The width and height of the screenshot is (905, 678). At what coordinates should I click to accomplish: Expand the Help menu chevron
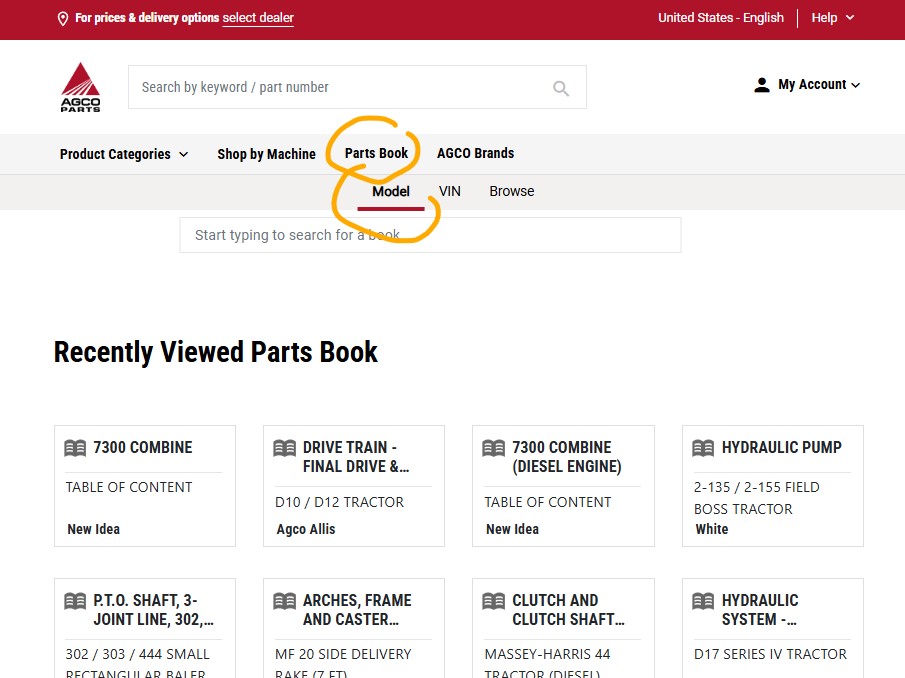(850, 18)
